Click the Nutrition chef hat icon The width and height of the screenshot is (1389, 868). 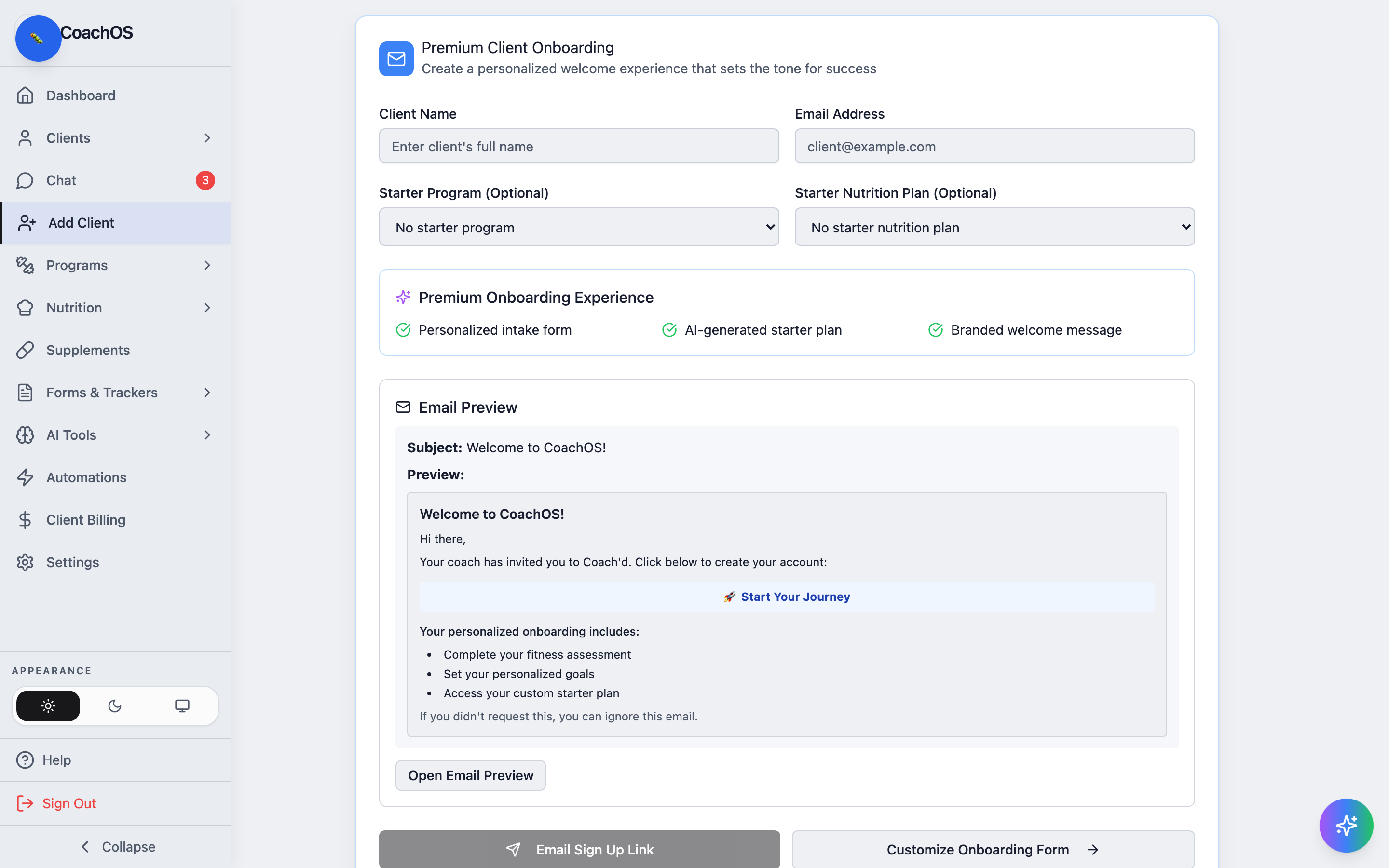(x=25, y=308)
